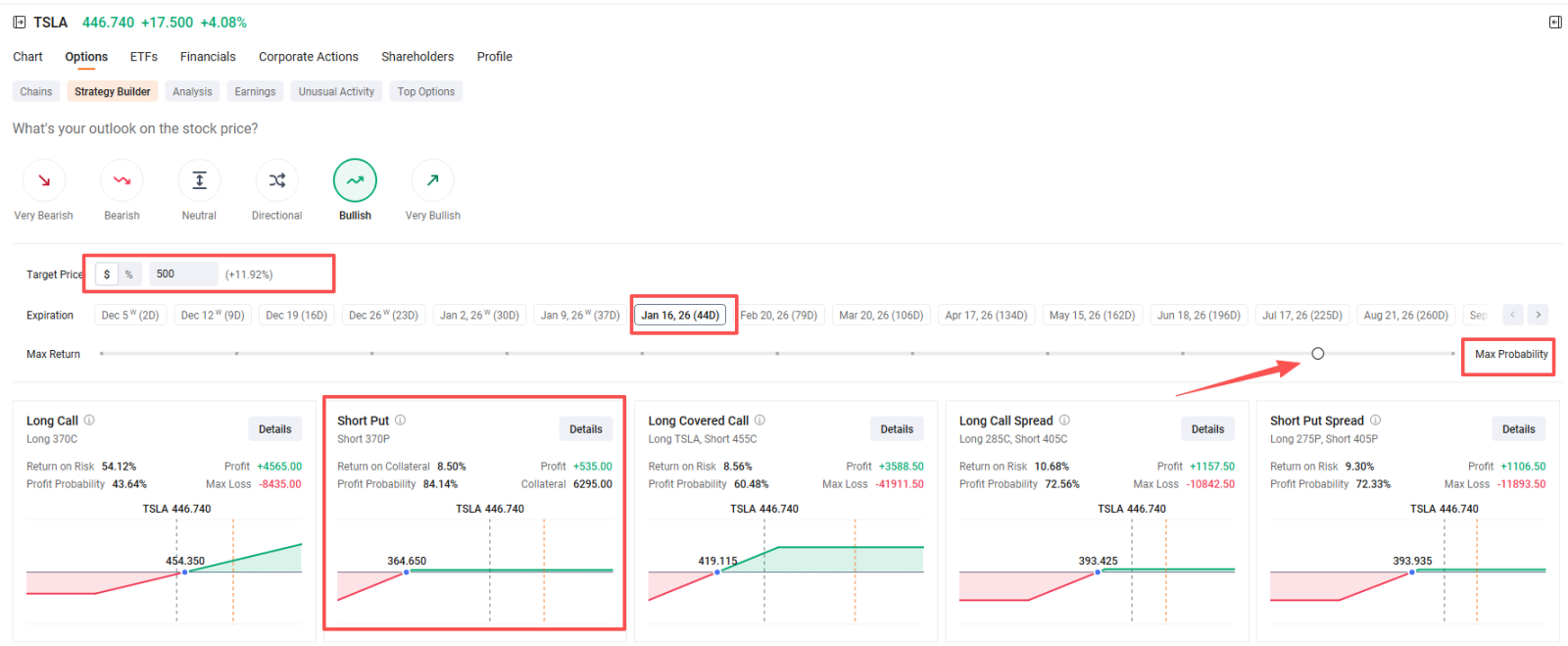The image size is (1568, 646).
Task: Choose expiration Jun 18, 26 (196D)
Action: click(1199, 315)
